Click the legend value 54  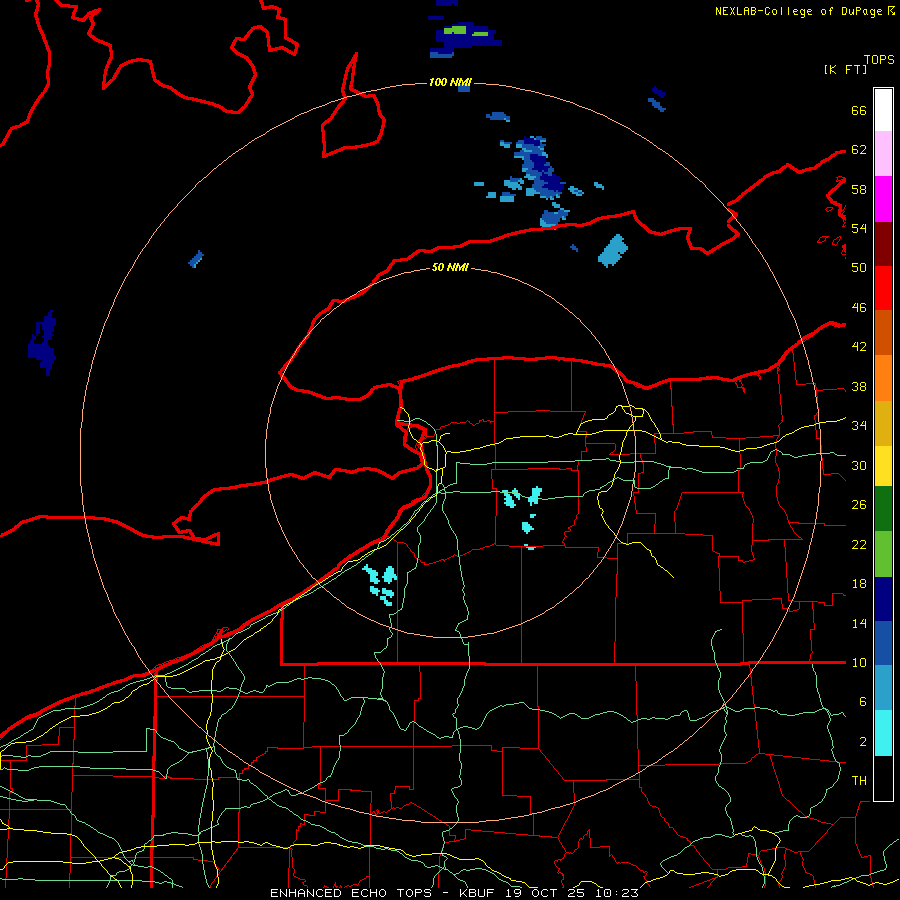coord(859,228)
